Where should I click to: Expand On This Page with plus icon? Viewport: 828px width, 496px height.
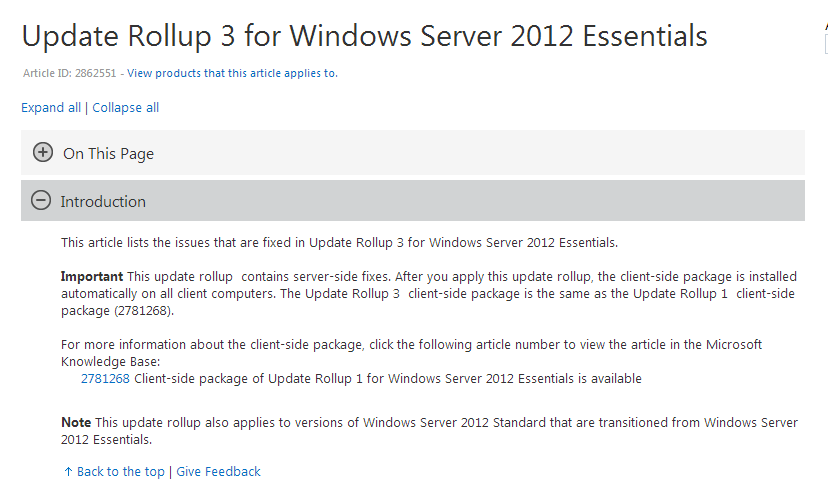pos(43,153)
